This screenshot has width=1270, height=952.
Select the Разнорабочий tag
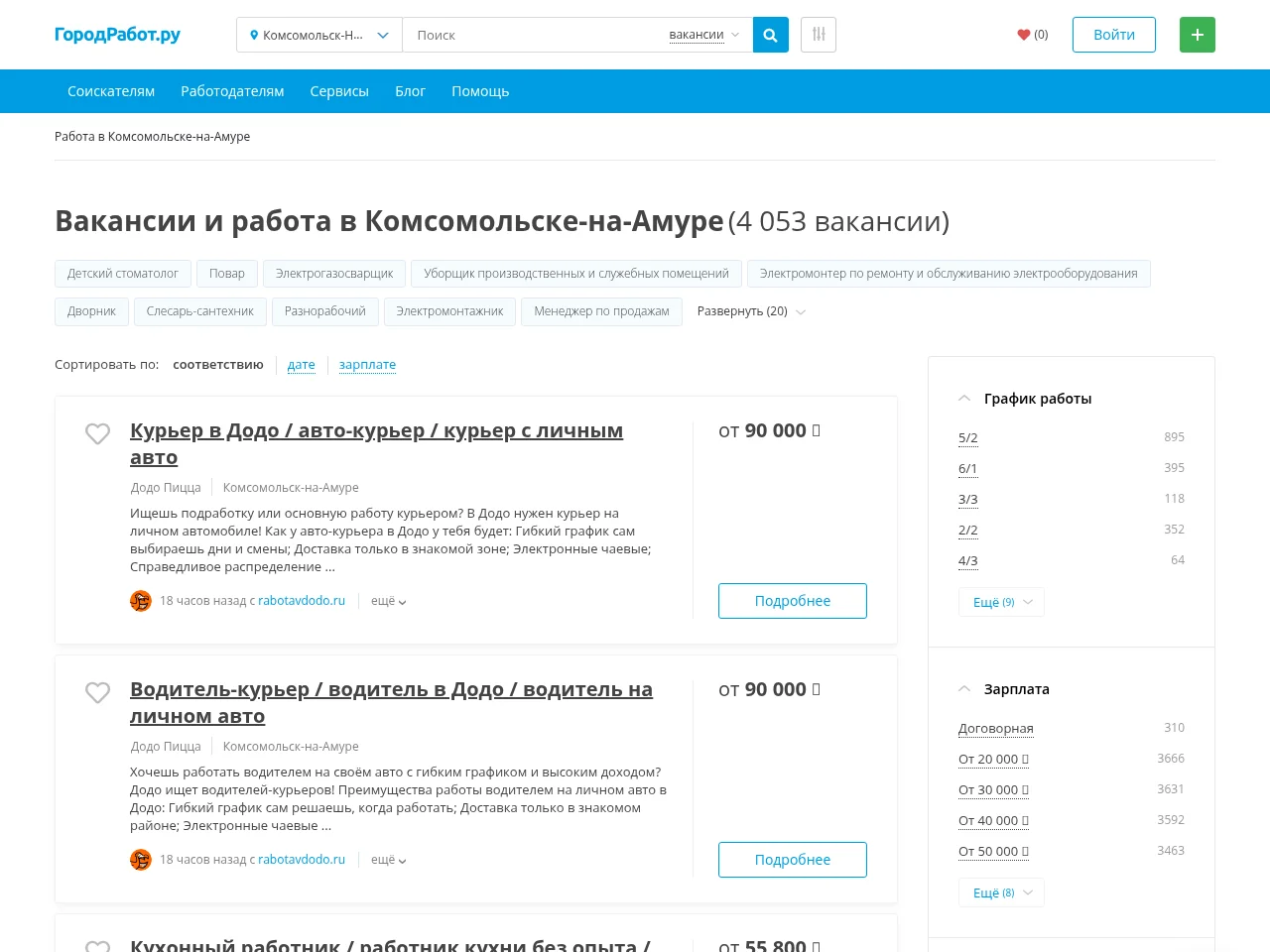click(325, 311)
